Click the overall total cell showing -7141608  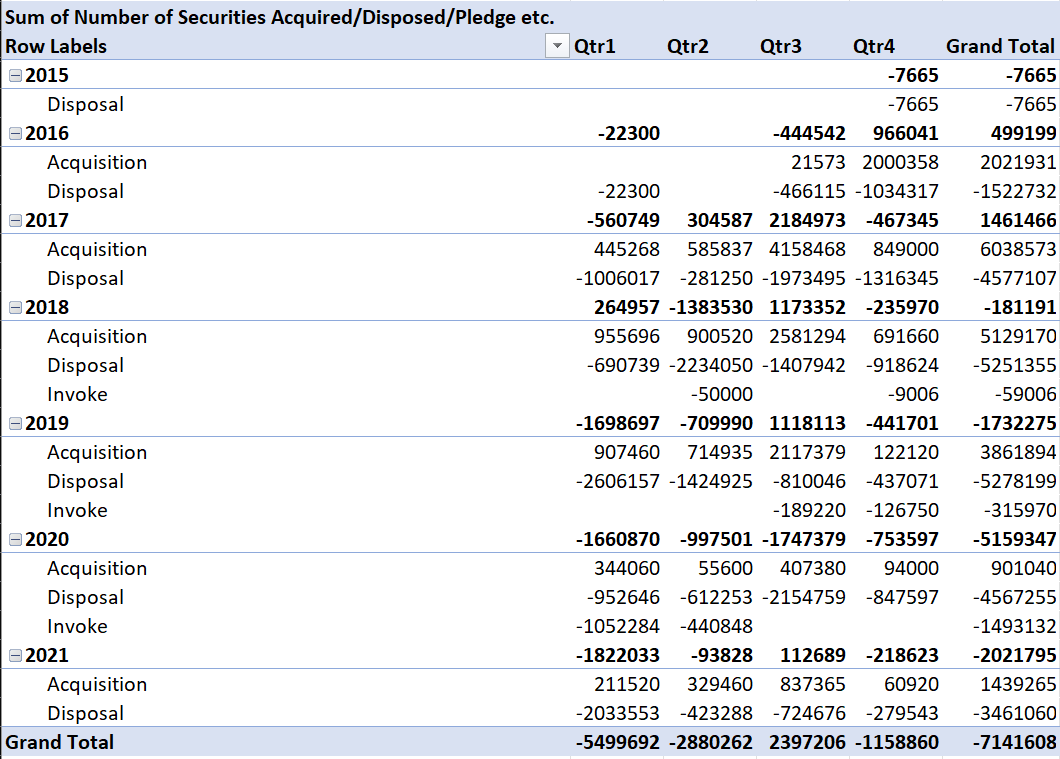1012,742
